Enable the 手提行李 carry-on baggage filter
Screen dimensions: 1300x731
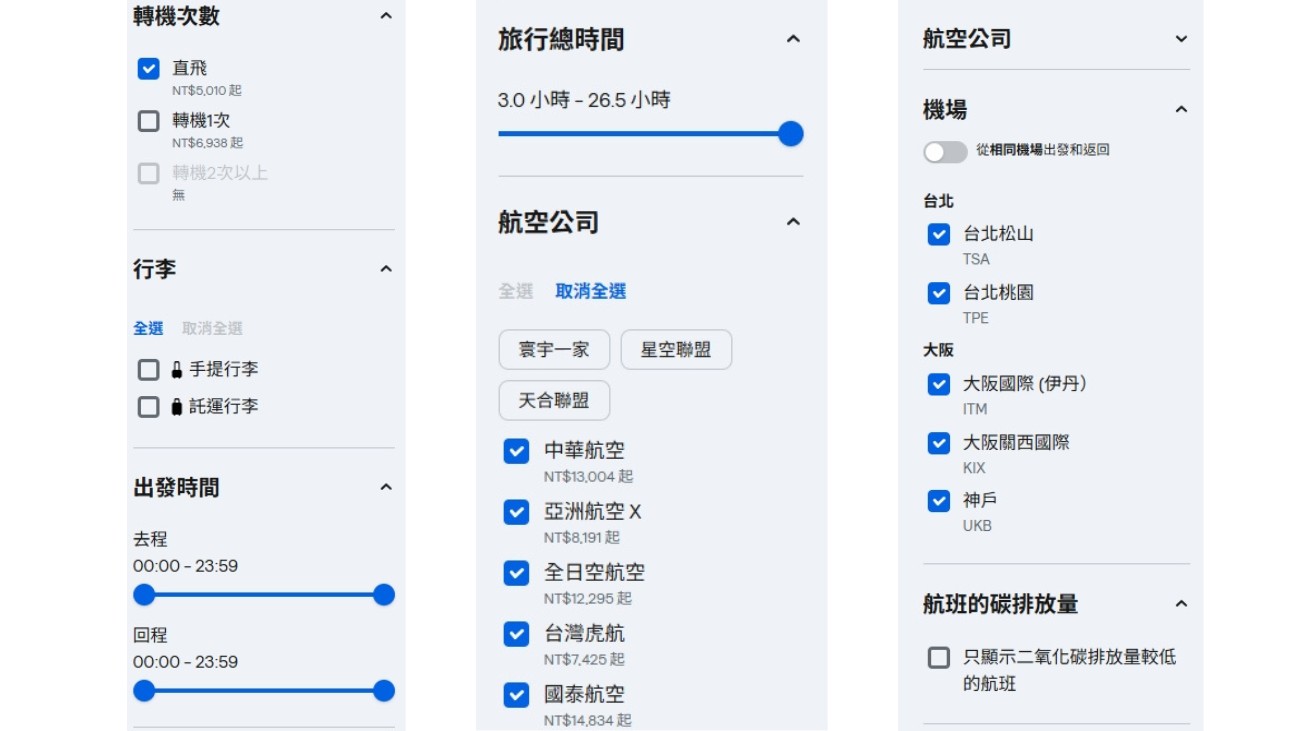[148, 370]
